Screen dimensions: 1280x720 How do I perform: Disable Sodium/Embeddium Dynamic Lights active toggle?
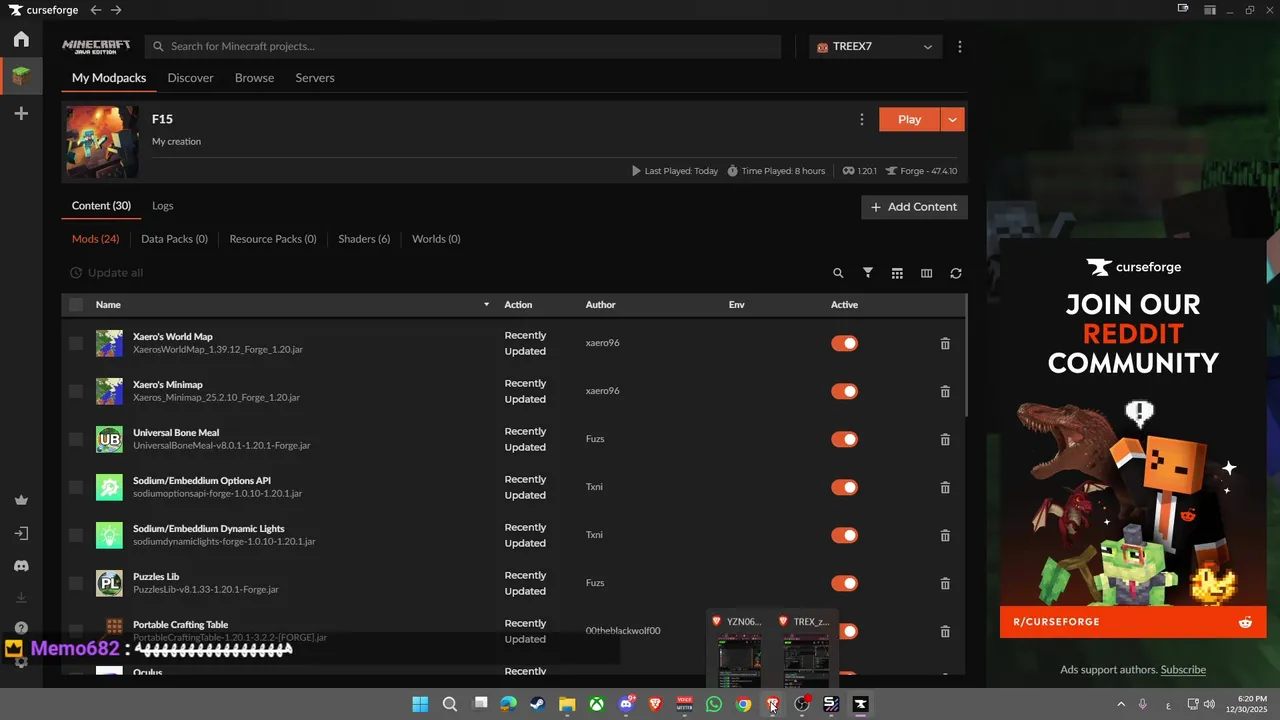[x=844, y=535]
